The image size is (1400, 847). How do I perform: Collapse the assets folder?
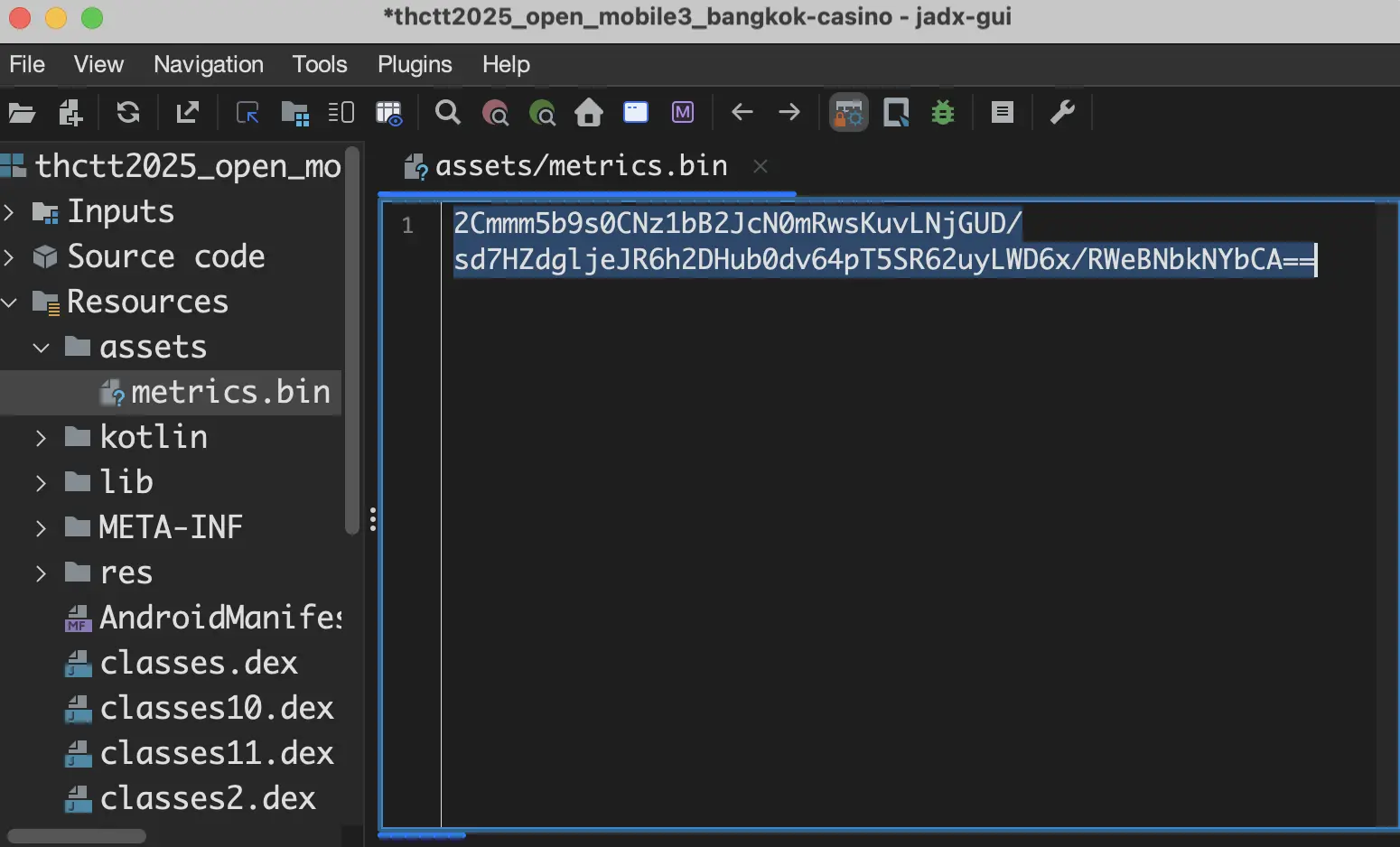pos(40,347)
